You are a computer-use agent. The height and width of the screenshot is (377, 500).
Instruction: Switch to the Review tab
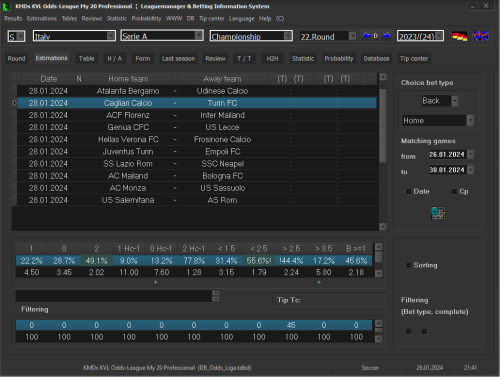tap(215, 59)
